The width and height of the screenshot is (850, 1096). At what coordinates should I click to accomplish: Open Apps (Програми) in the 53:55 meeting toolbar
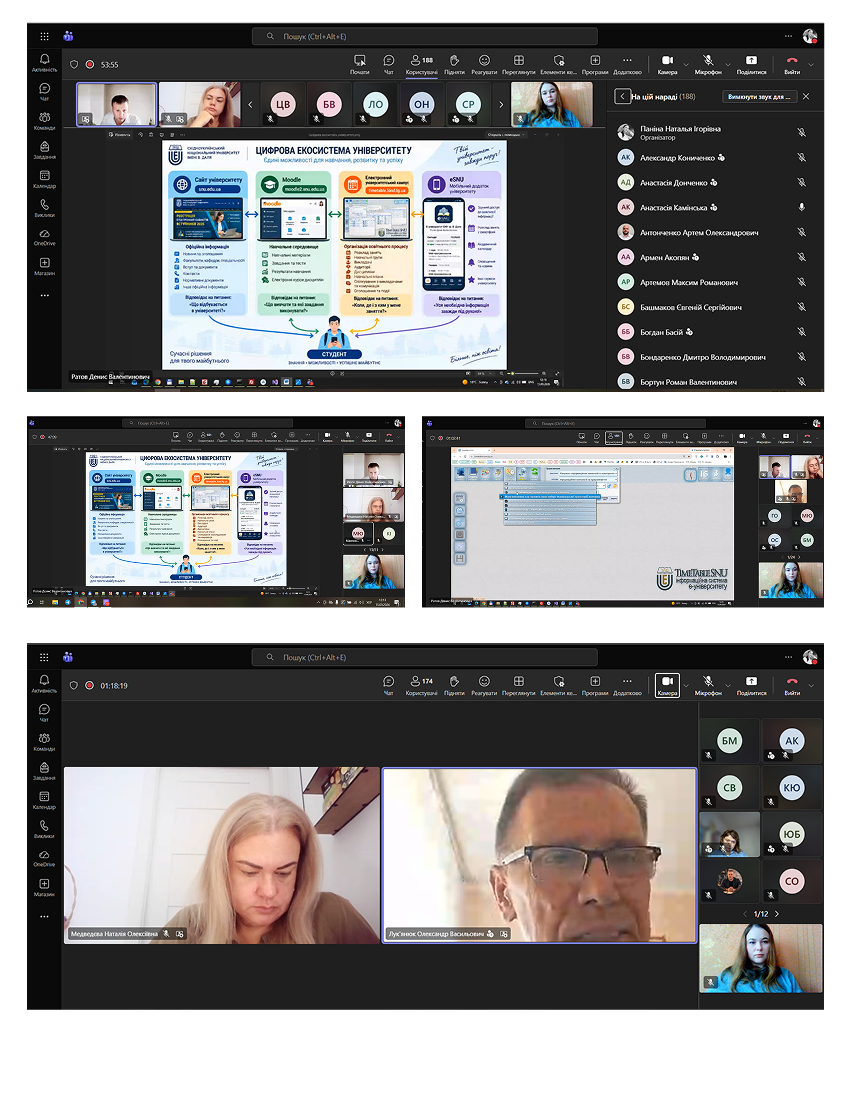[595, 64]
